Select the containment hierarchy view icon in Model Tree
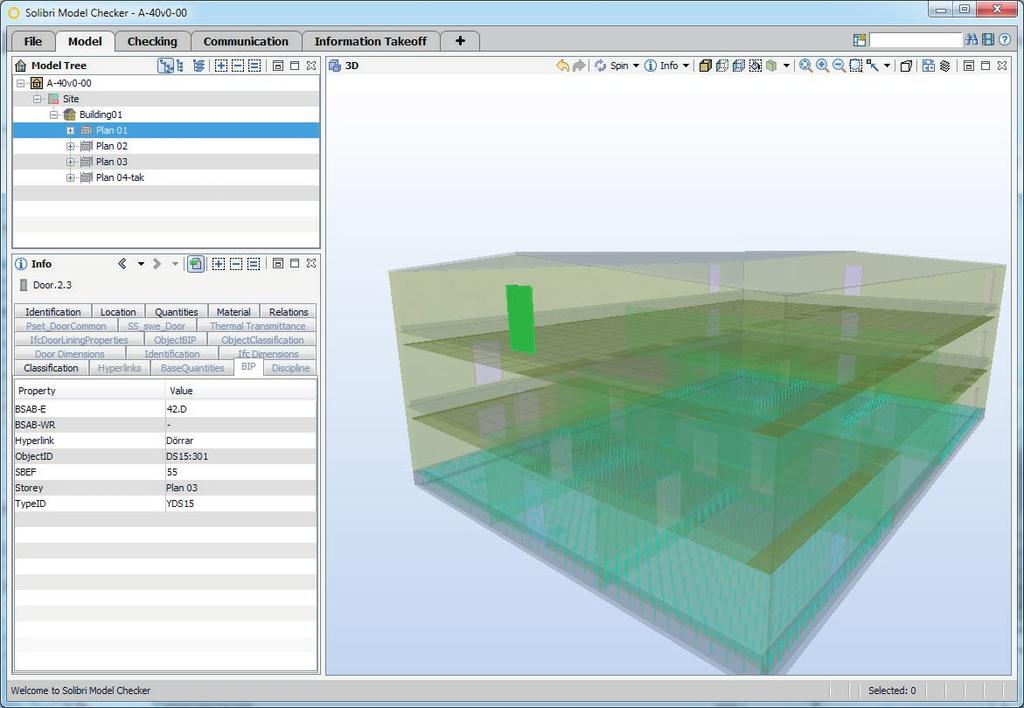This screenshot has height=708, width=1024. pyautogui.click(x=165, y=65)
